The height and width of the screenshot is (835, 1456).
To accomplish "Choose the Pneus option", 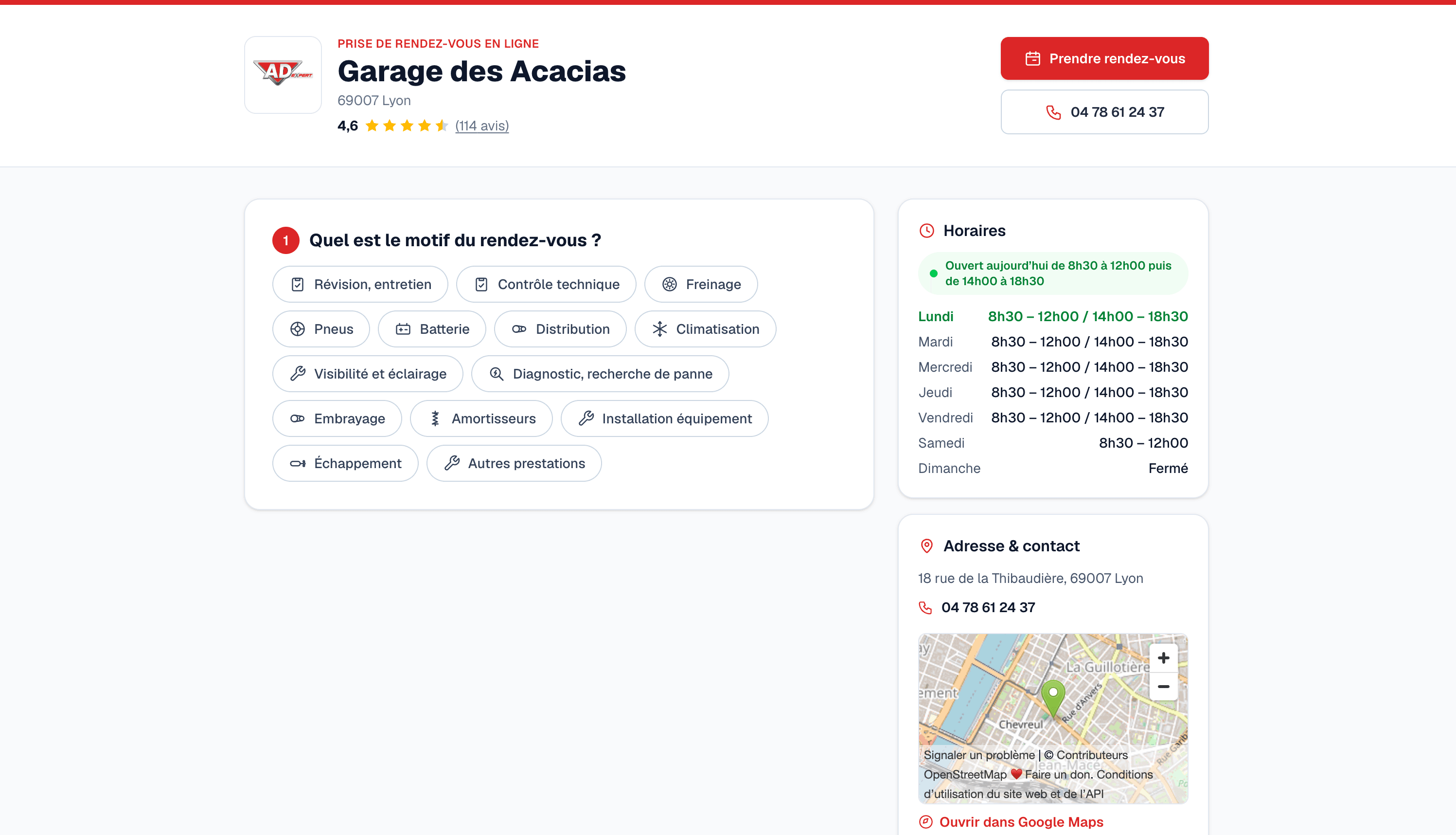I will pyautogui.click(x=321, y=329).
